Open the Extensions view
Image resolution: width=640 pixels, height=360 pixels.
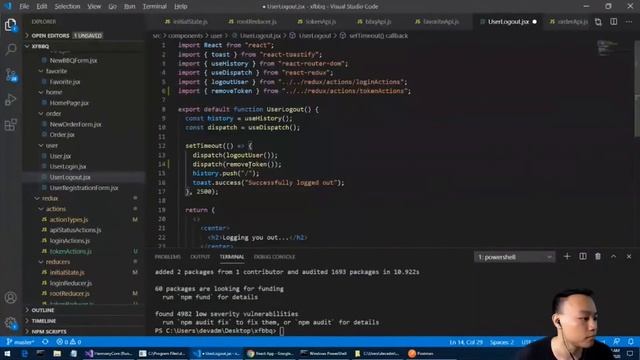11,124
